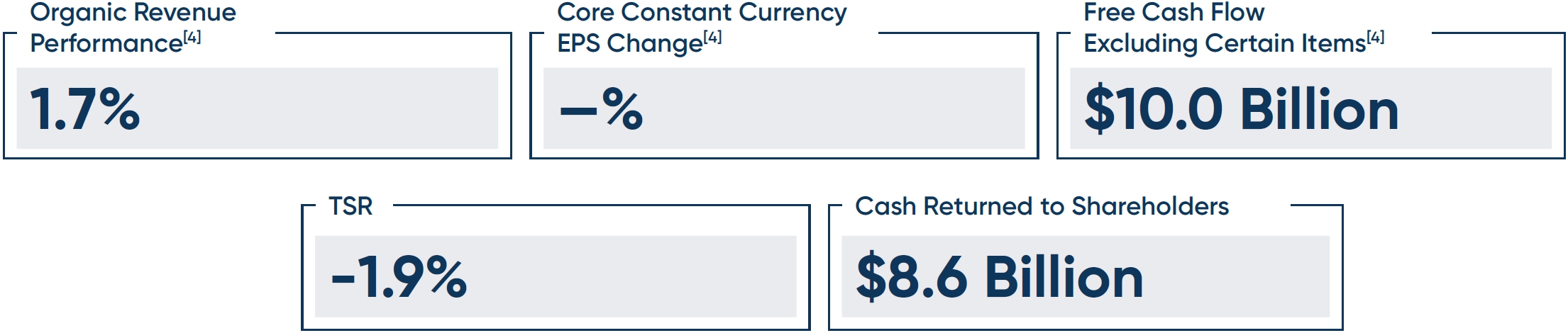The image size is (1568, 333).
Task: Click empty gray area right of $8.6 Billion
Action: click(x=1242, y=276)
